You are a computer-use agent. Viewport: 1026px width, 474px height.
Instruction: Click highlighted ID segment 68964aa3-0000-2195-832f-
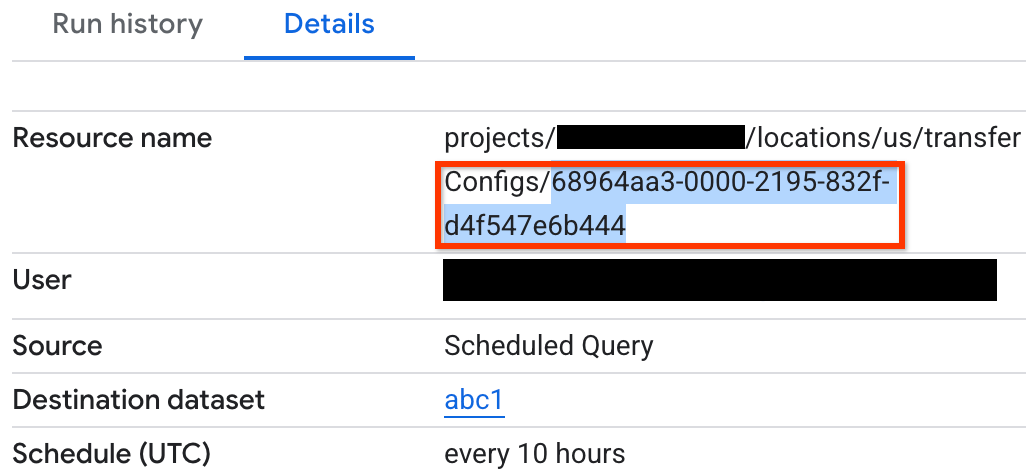pos(720,183)
